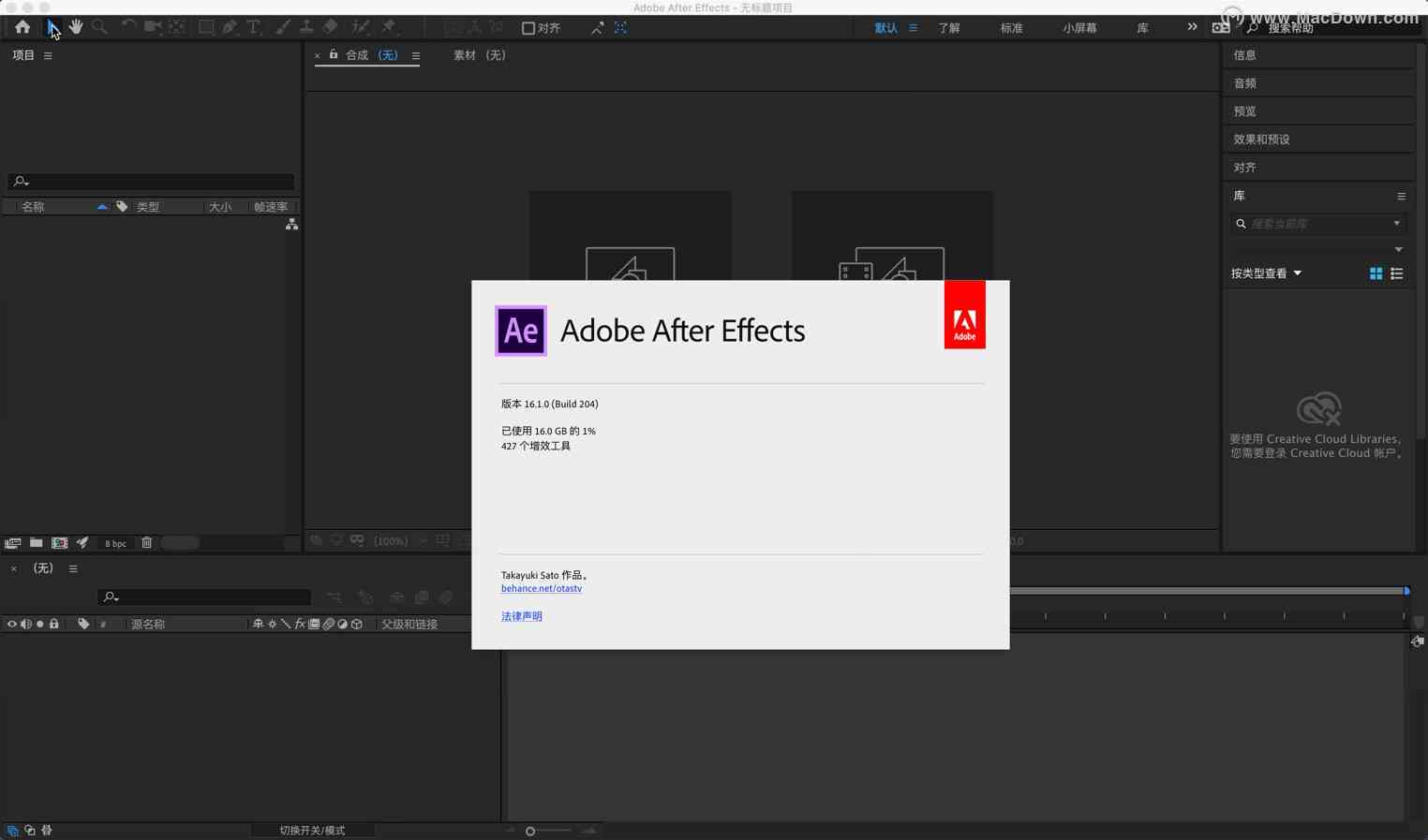Viewport: 1428px width, 840px height.
Task: Click the timeline zoom slider handle
Action: click(x=530, y=832)
